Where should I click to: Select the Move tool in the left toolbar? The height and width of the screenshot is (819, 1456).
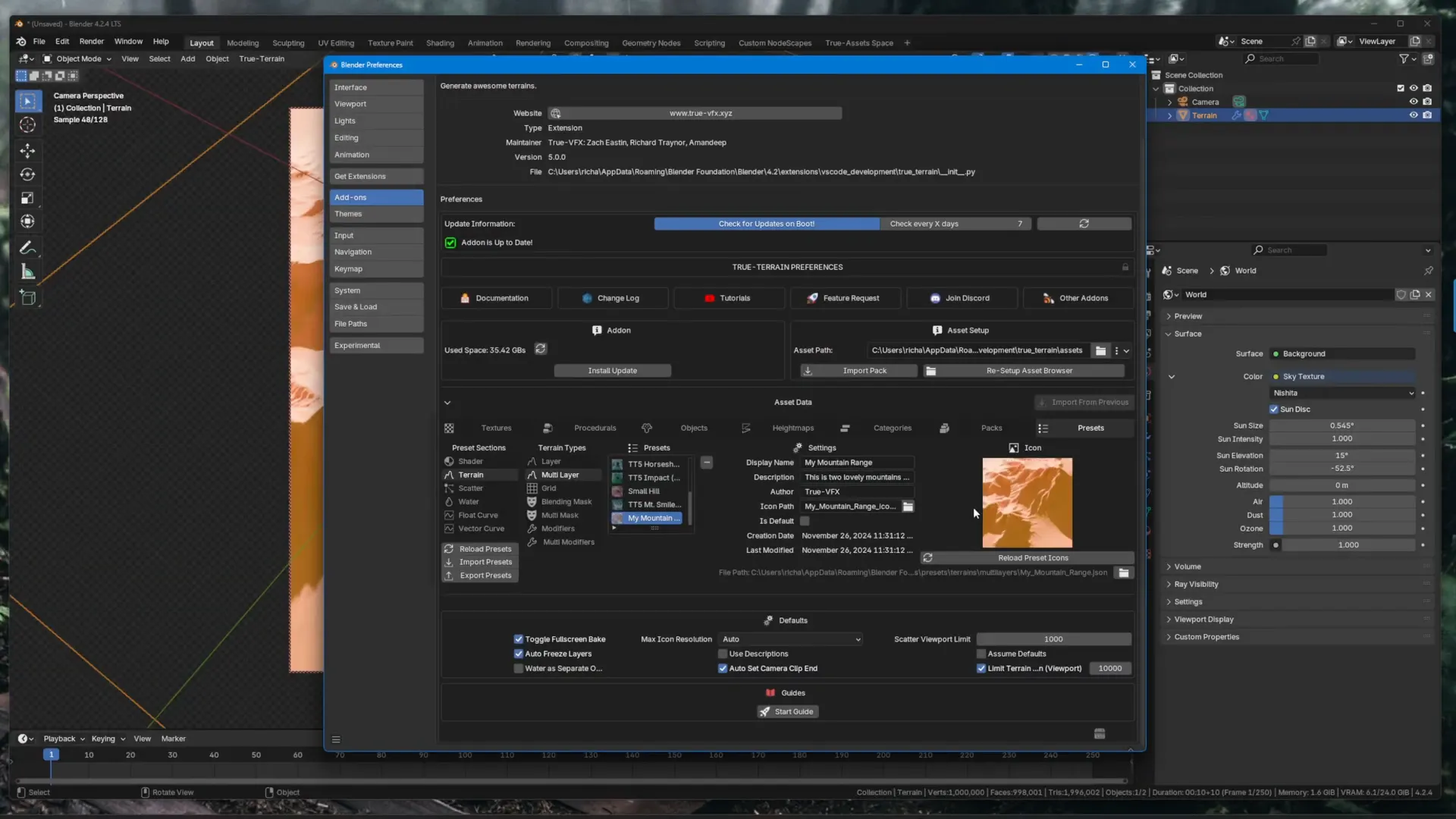click(x=27, y=151)
